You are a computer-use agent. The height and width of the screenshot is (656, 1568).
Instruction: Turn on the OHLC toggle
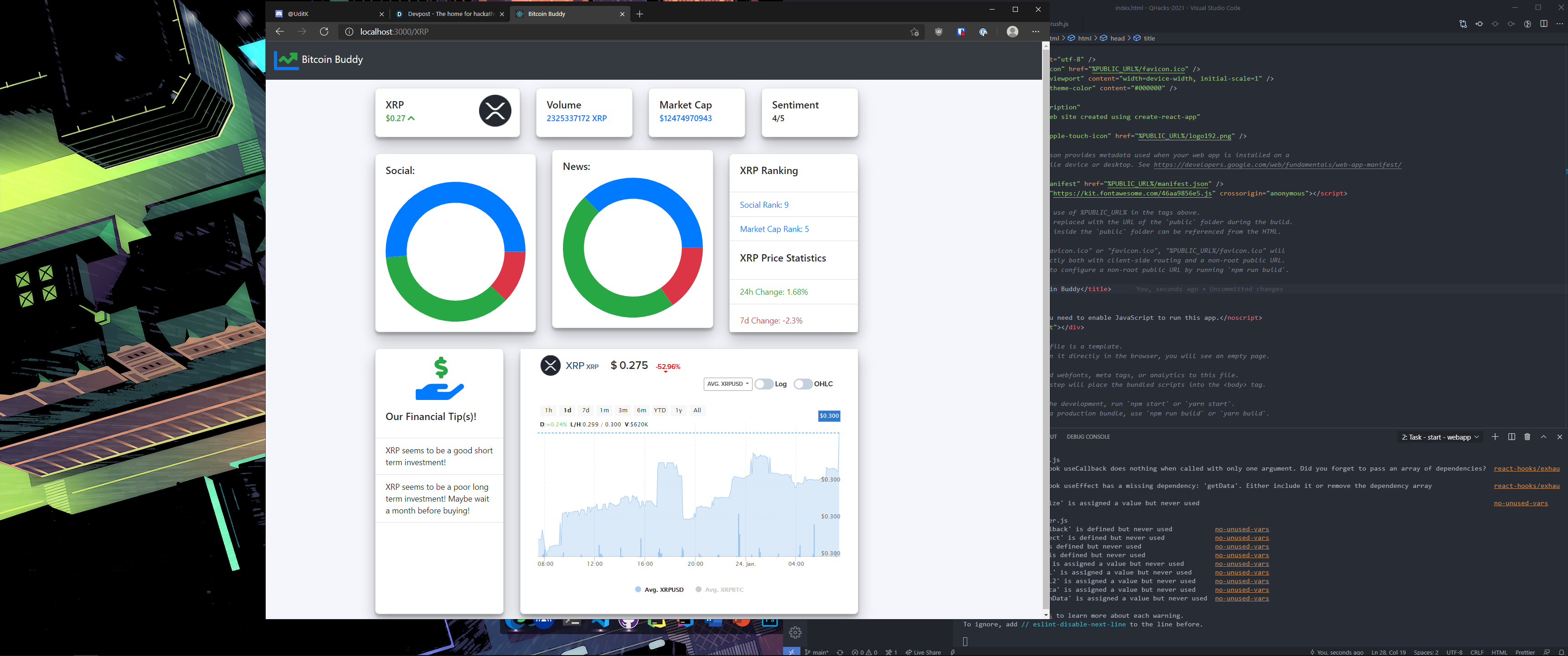point(802,384)
